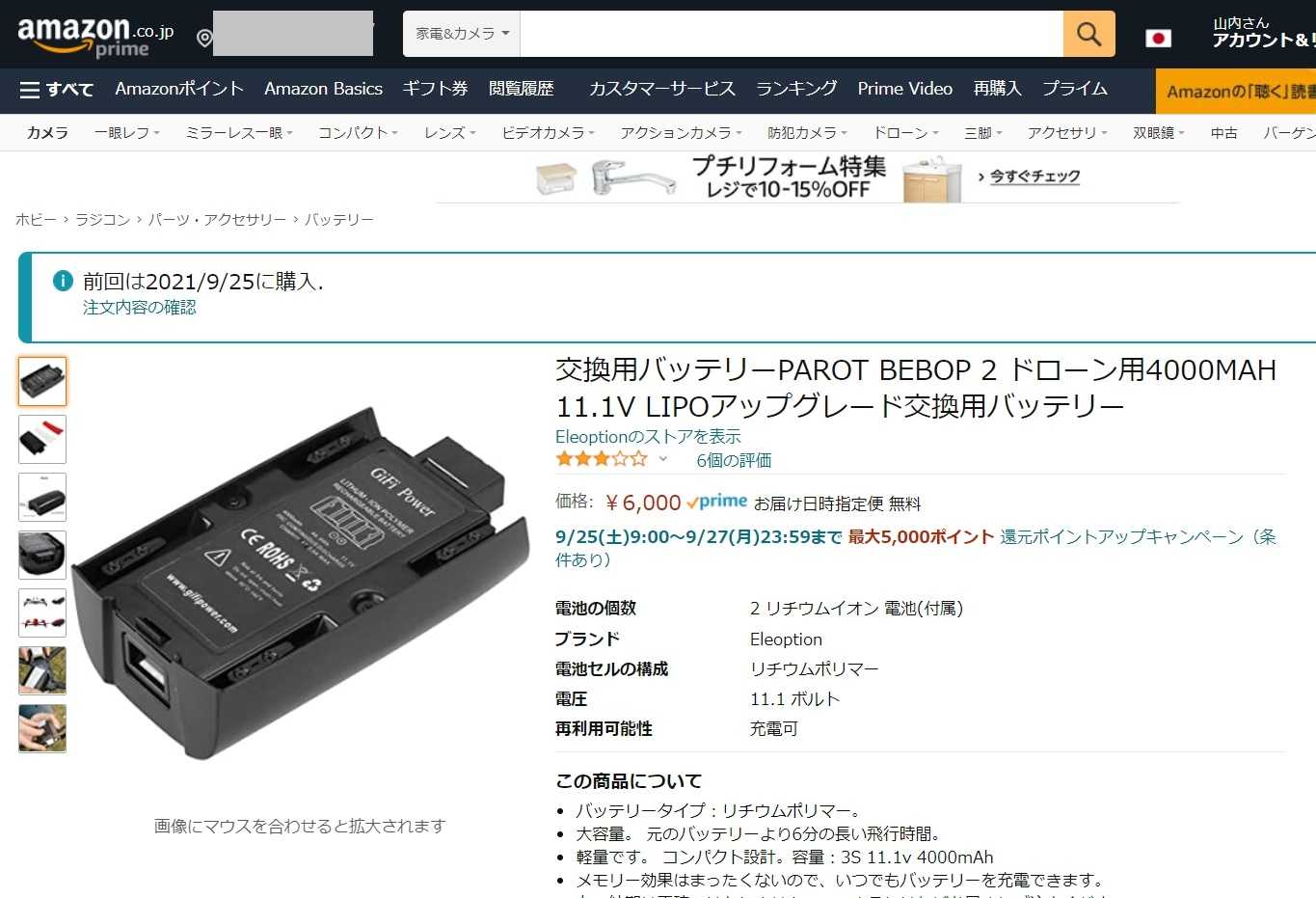Expand the star rating breakdown chevron
The image size is (1316, 898).
click(662, 459)
